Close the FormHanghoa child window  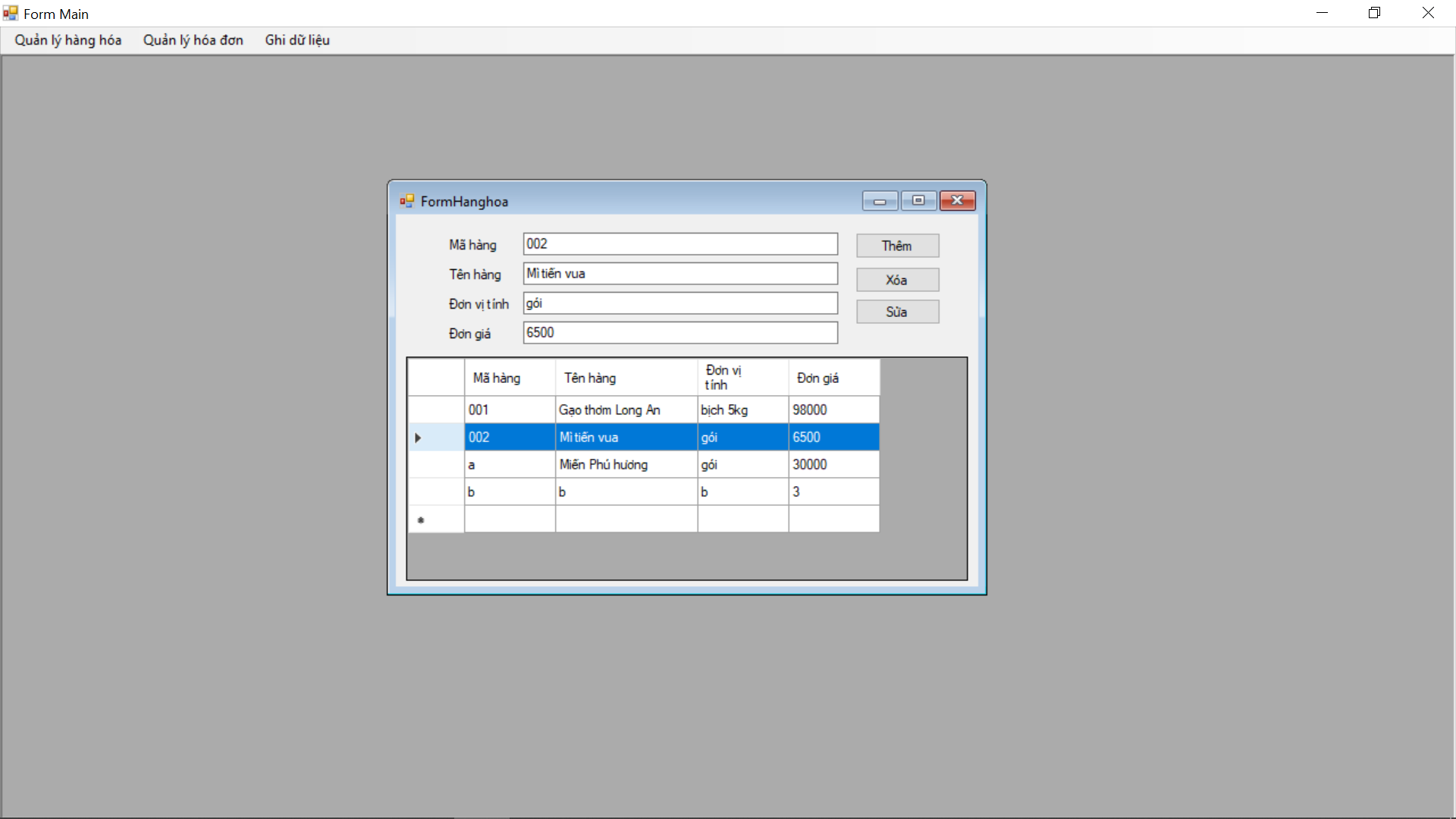coord(958,201)
